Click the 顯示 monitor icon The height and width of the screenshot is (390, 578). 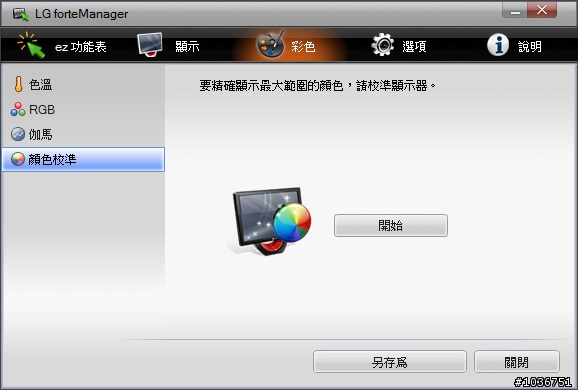tap(150, 45)
